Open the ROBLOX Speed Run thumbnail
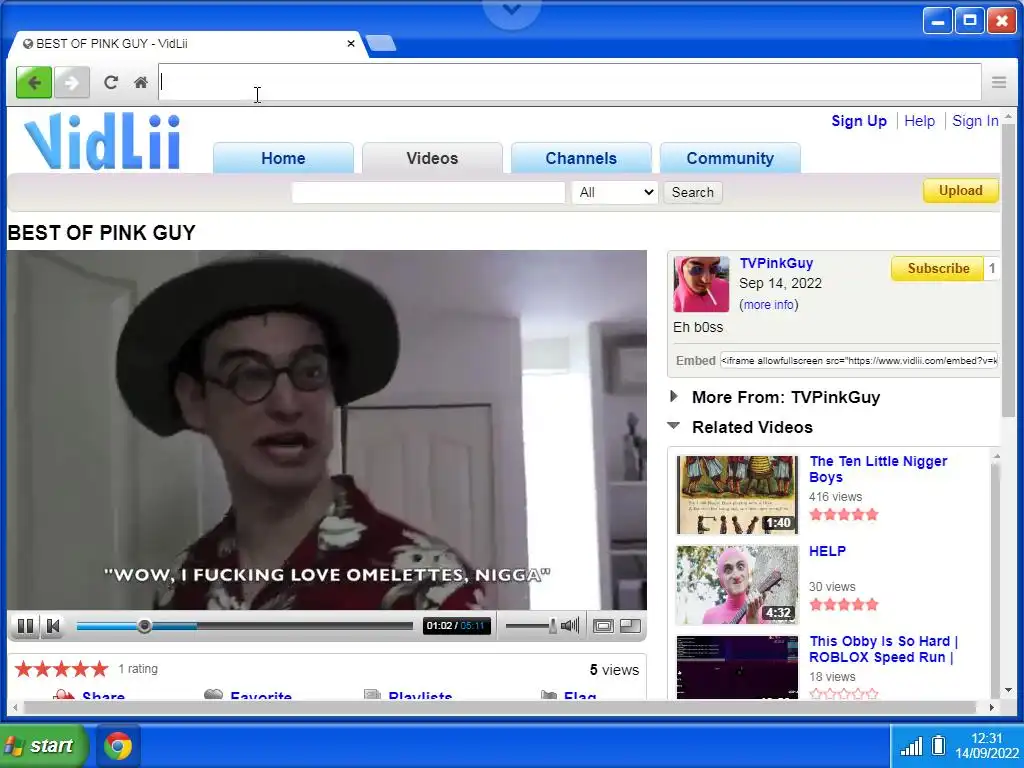The image size is (1024, 768). pyautogui.click(x=737, y=667)
